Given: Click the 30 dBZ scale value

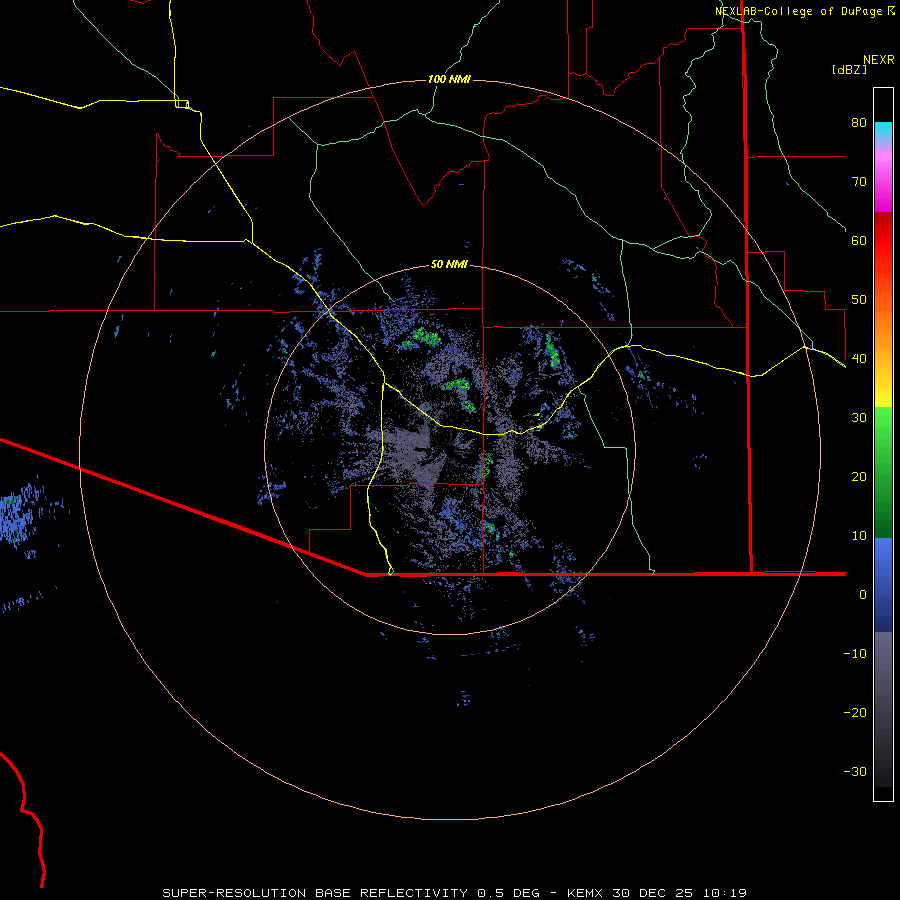Looking at the screenshot, I should 859,417.
